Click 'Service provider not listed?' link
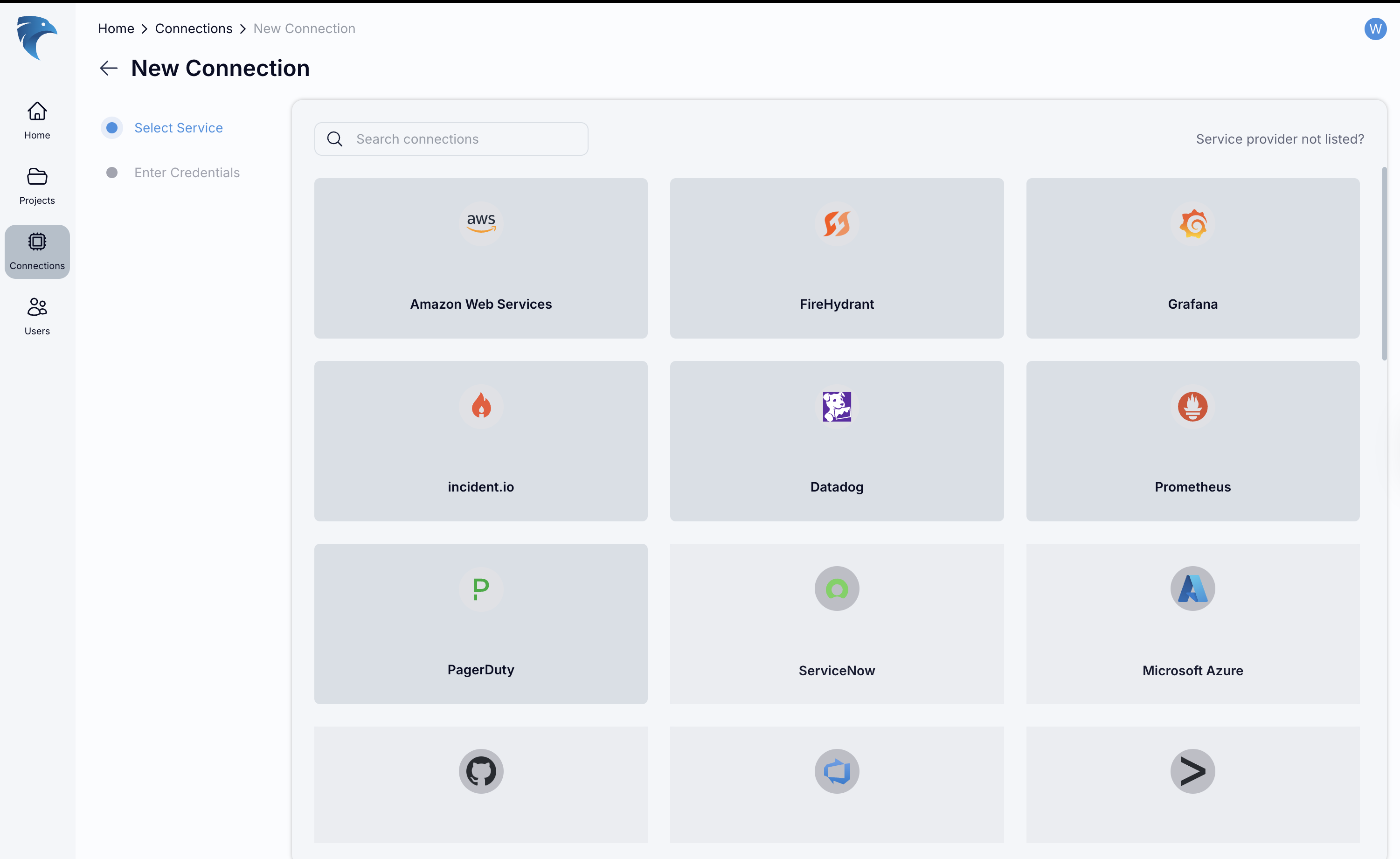The image size is (1400, 859). click(x=1280, y=139)
